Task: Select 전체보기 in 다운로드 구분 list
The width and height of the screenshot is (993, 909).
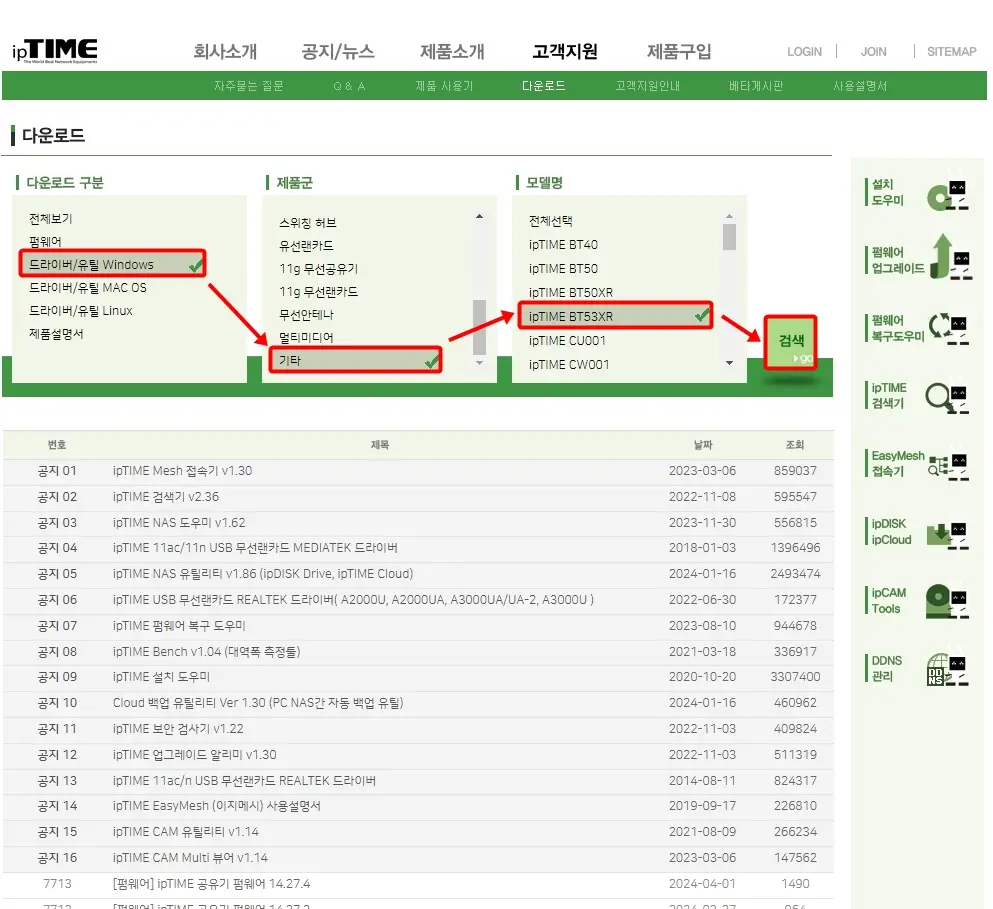Action: pyautogui.click(x=51, y=219)
